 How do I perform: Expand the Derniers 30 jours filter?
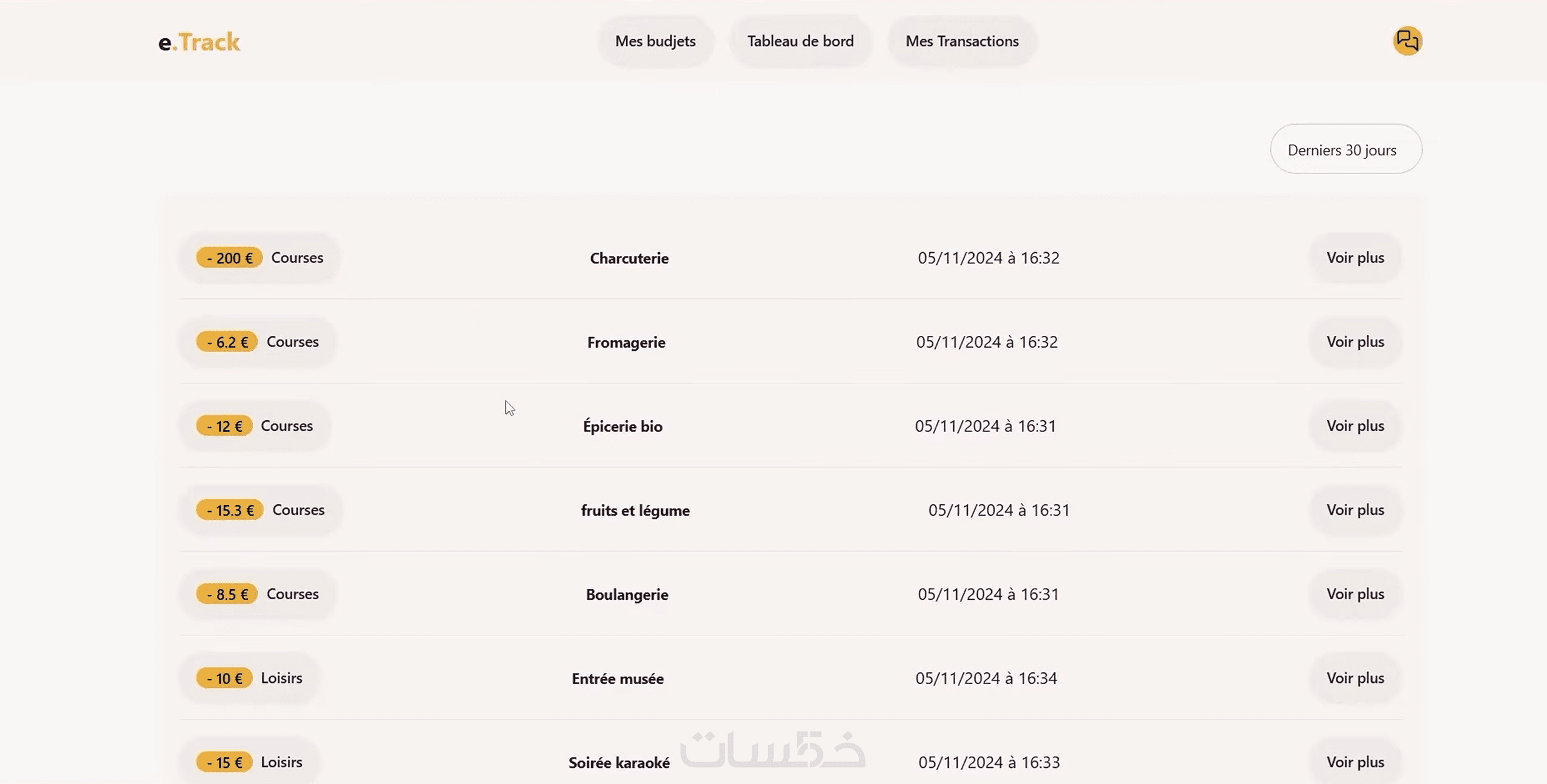point(1345,150)
